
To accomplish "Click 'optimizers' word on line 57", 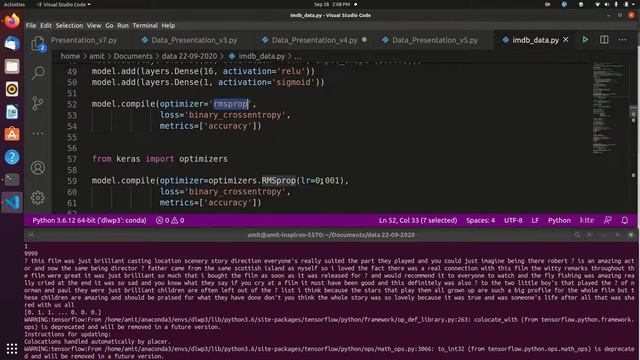I will click(x=203, y=159).
